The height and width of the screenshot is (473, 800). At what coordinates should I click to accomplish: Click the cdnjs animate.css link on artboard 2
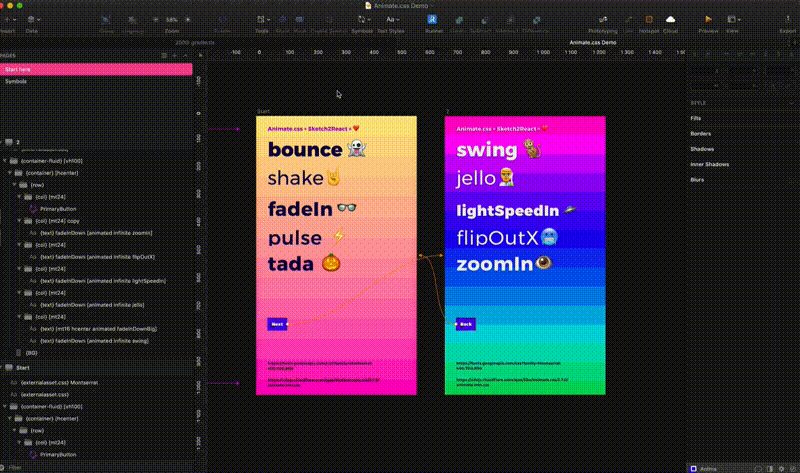[x=512, y=382]
